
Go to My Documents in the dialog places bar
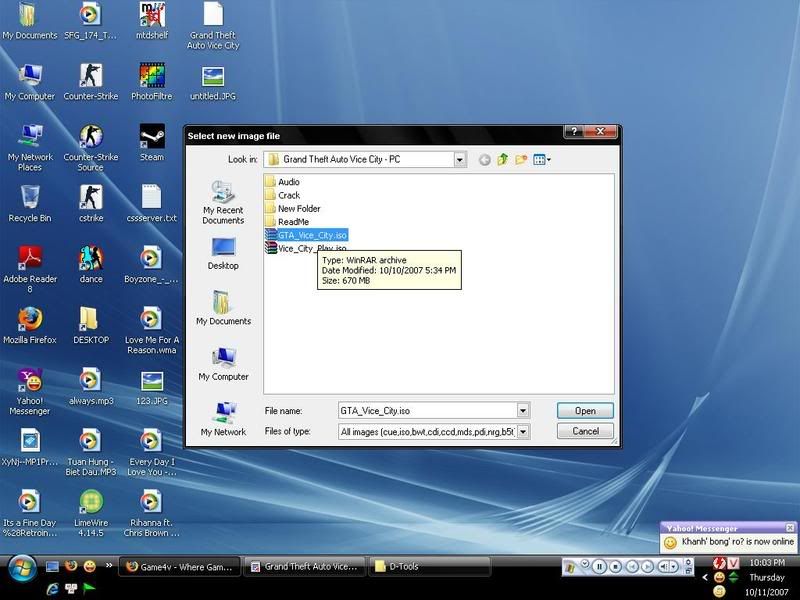click(x=223, y=308)
